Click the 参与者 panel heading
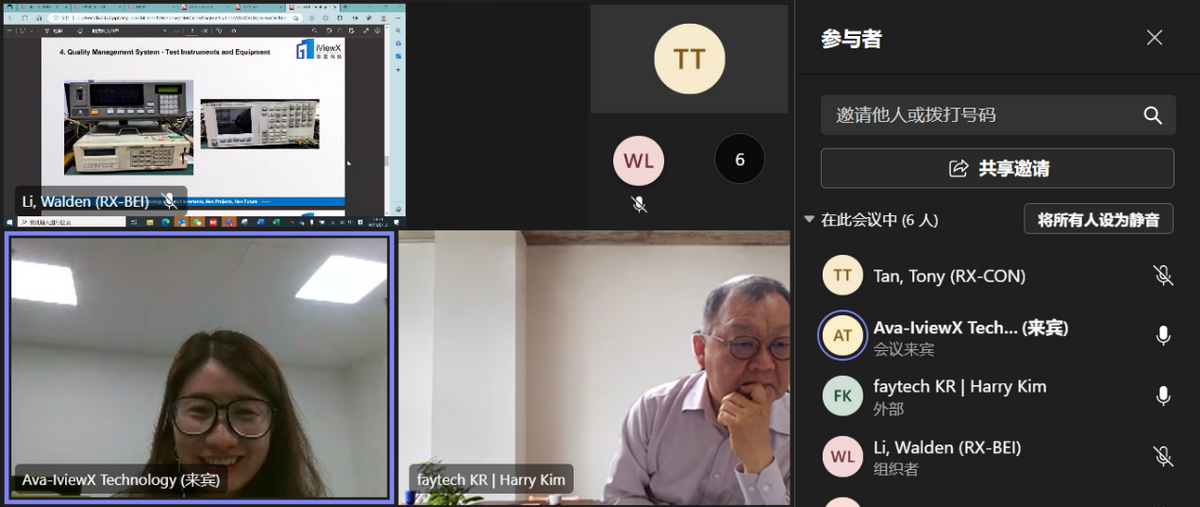This screenshot has height=507, width=1200. [x=851, y=39]
